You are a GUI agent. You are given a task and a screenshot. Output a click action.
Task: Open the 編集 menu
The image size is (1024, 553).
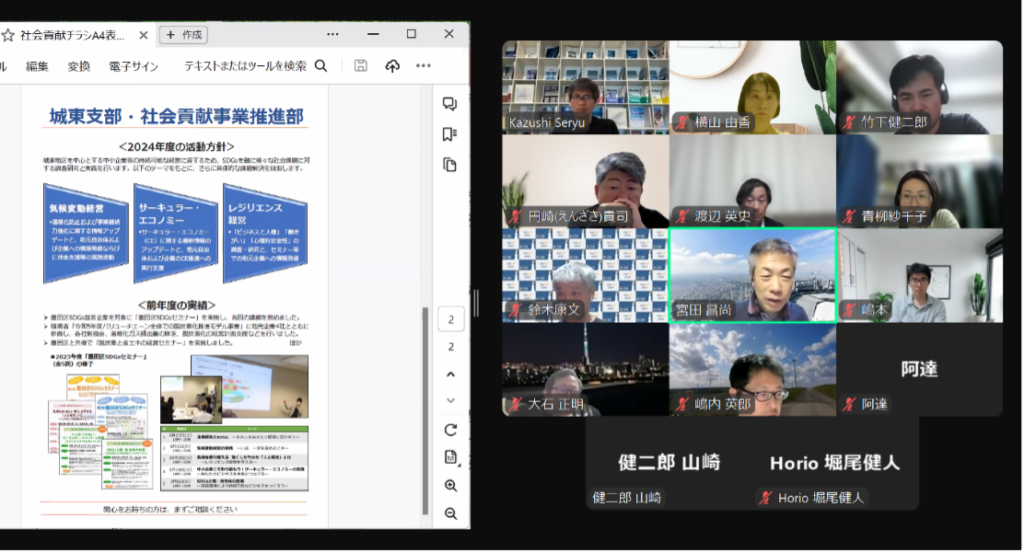(x=37, y=66)
